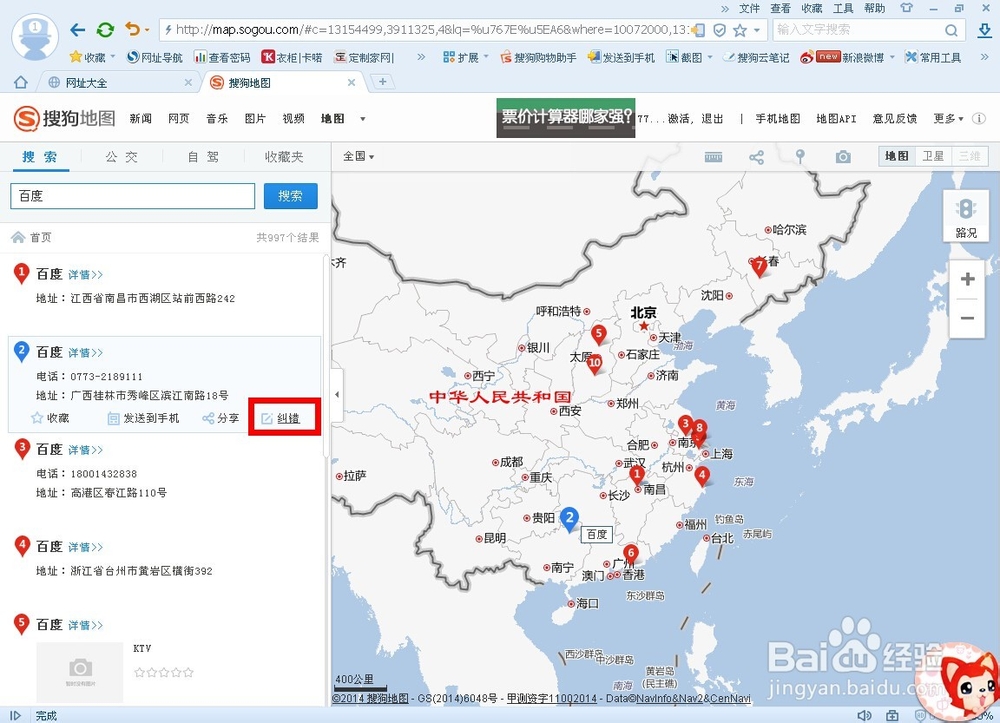Open the 全国 city dropdown
This screenshot has height=723, width=1000.
[358, 156]
